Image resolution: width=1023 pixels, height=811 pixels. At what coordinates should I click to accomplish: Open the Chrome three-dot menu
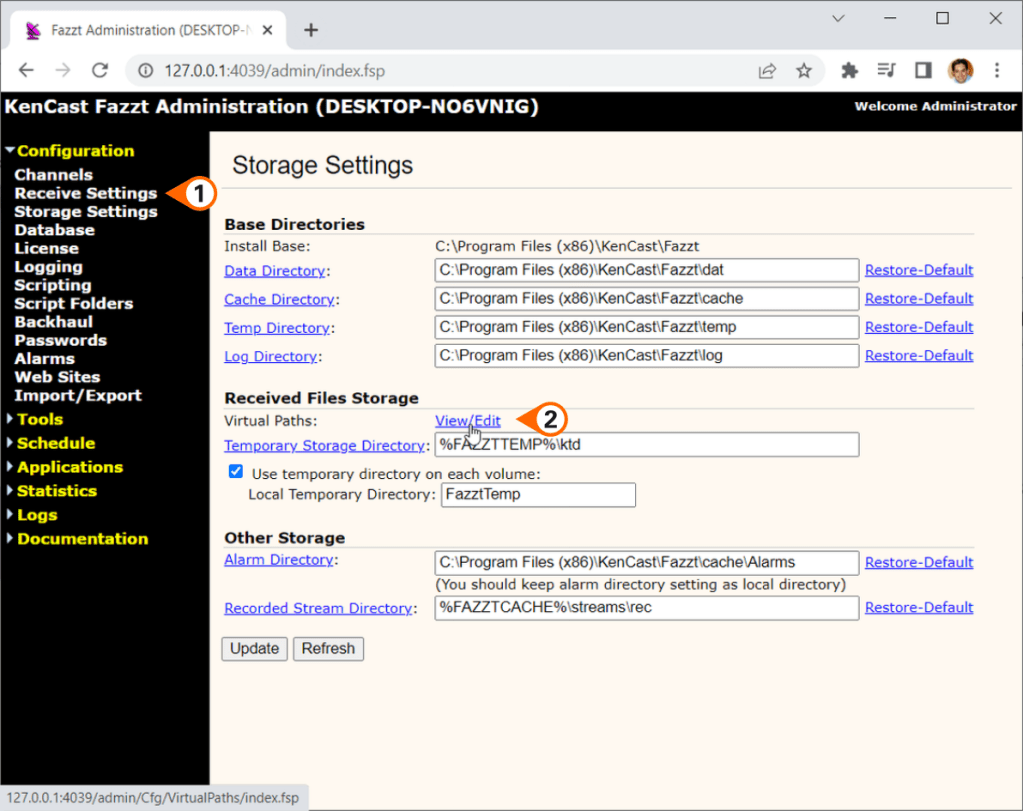click(x=997, y=70)
